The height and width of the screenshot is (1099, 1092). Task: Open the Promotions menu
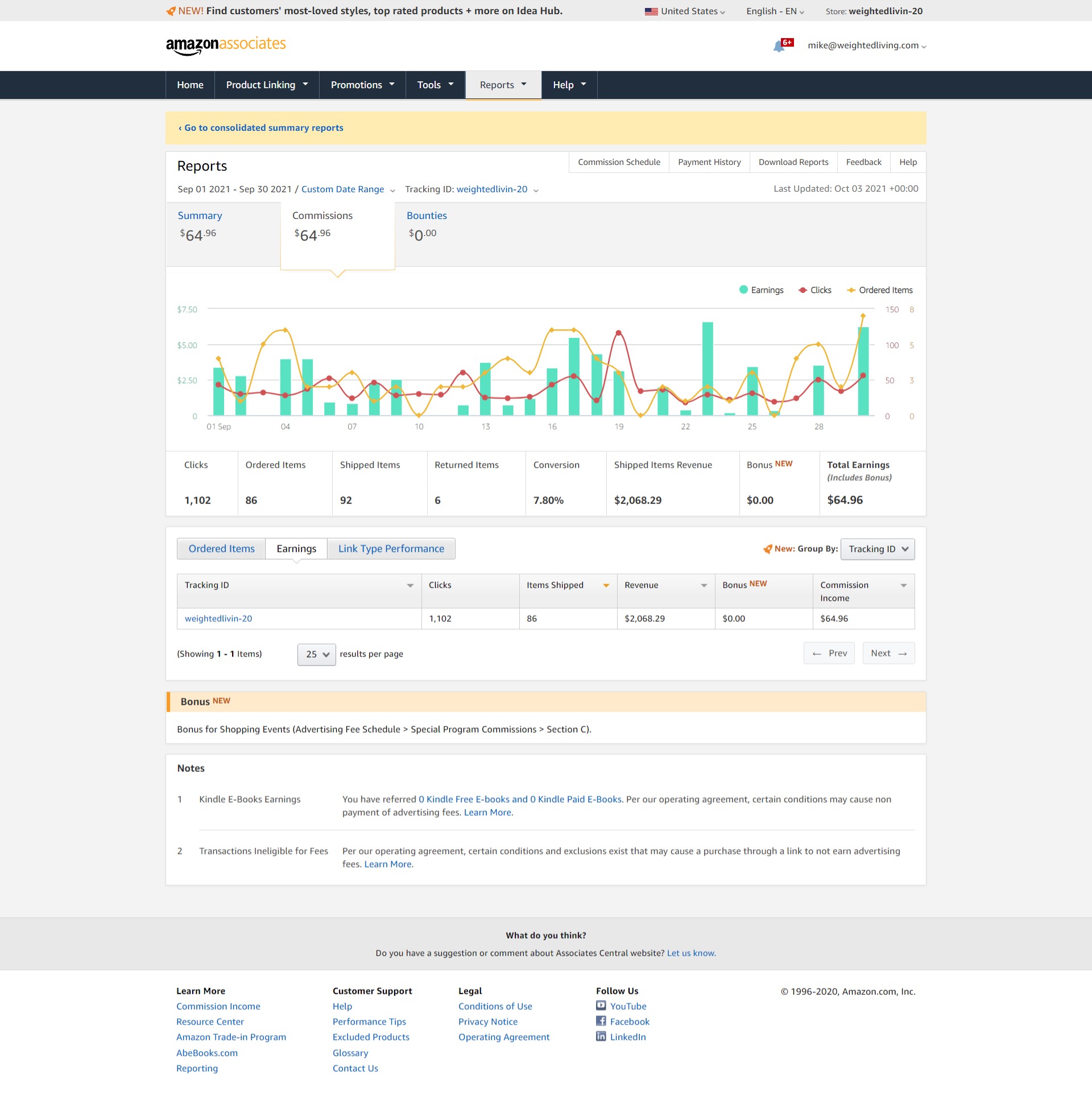click(x=362, y=85)
